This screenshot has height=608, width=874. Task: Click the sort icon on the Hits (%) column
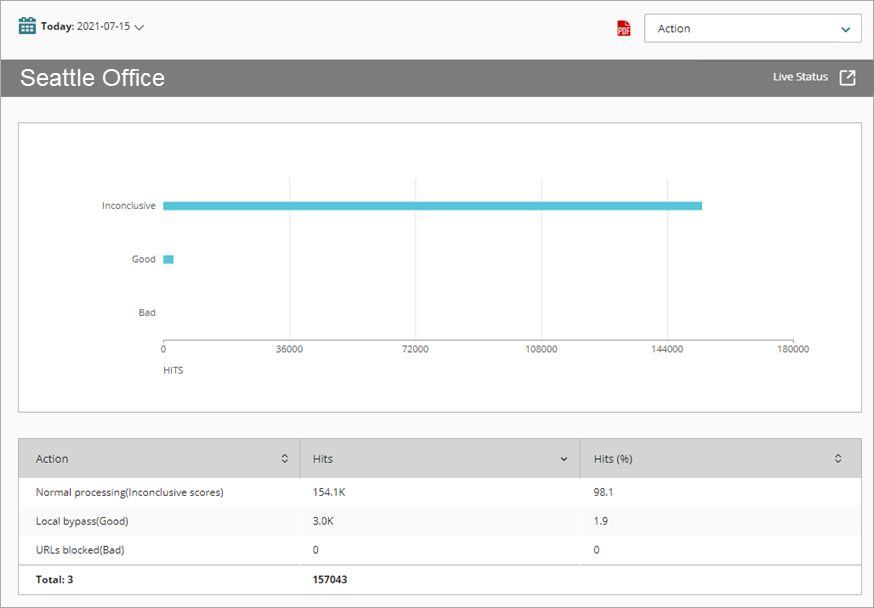838,458
